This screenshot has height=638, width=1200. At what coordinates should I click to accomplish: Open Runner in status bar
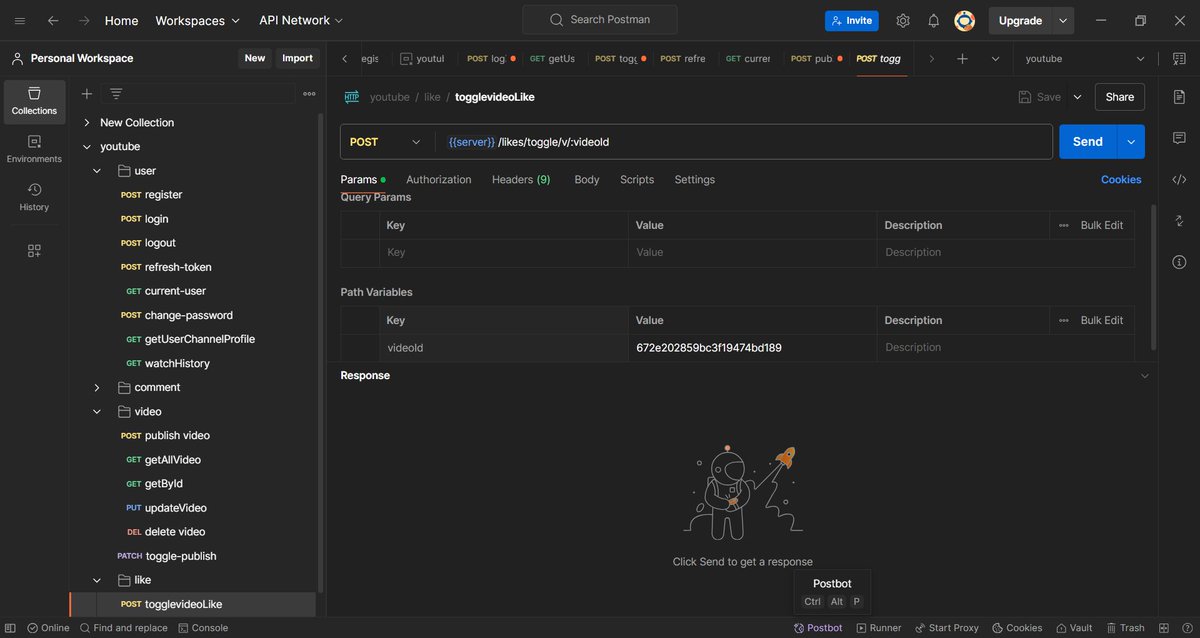878,628
